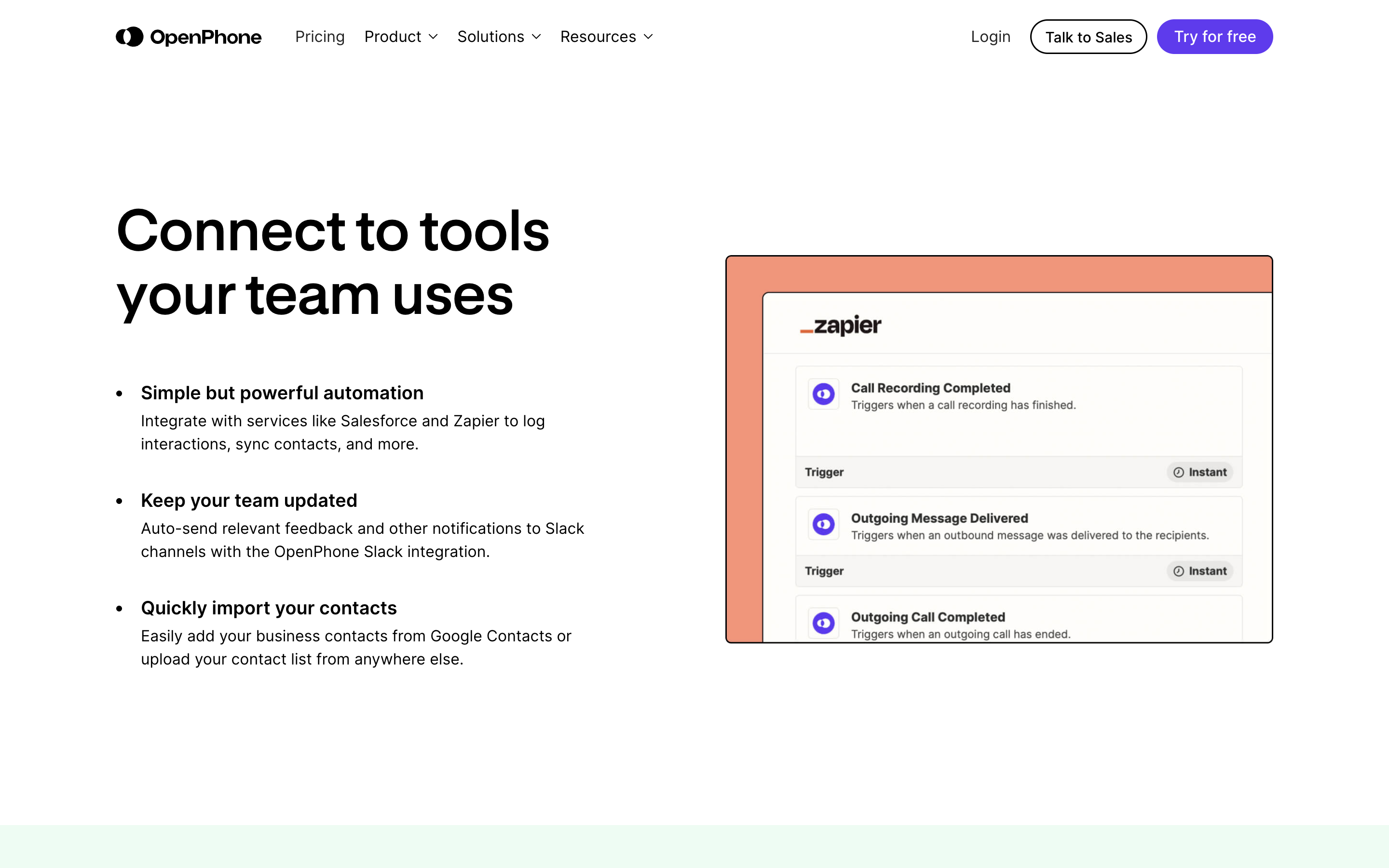
Task: Click Talk to Sales button
Action: click(x=1088, y=37)
